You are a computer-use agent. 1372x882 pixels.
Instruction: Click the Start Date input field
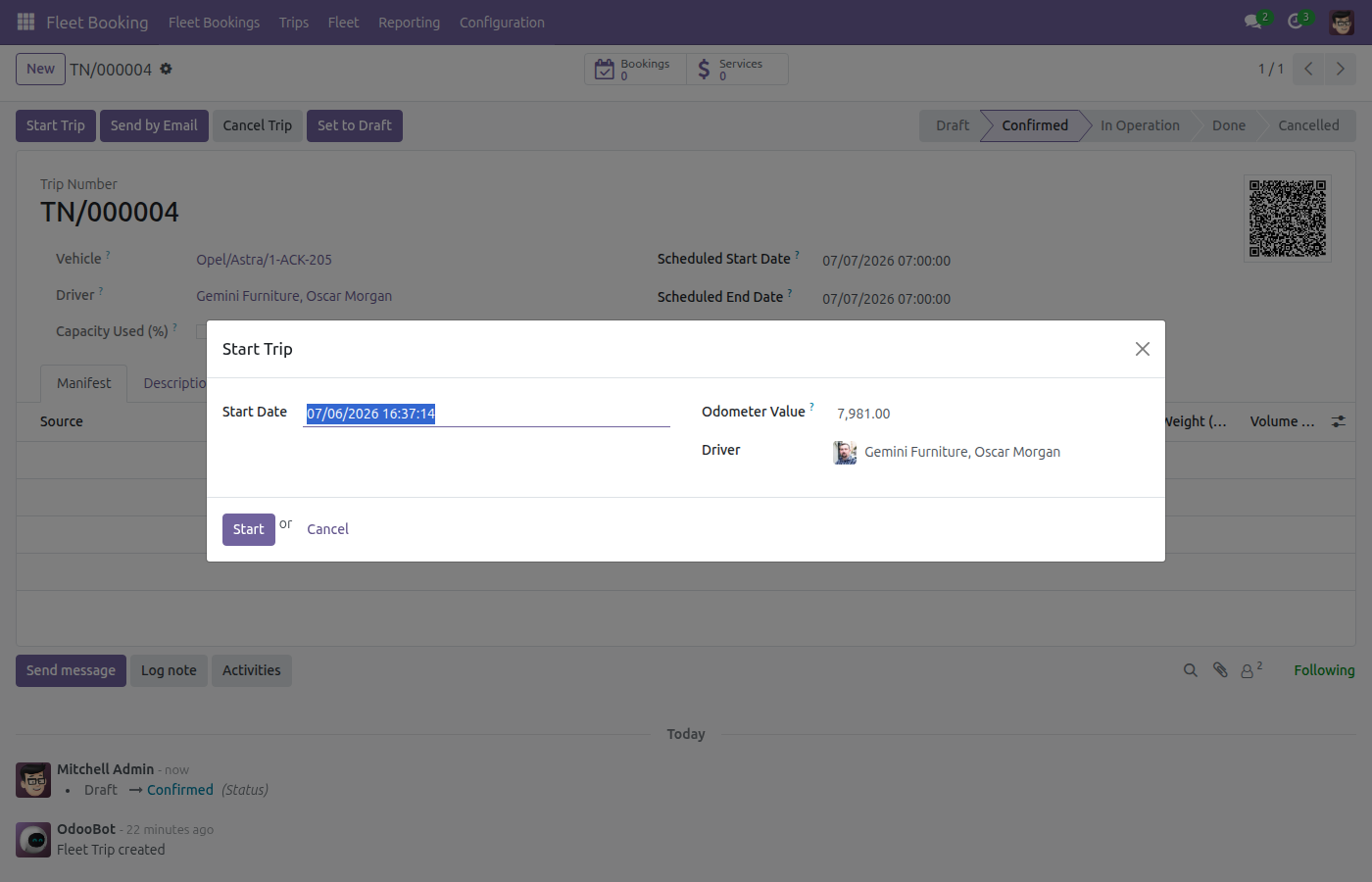(487, 414)
